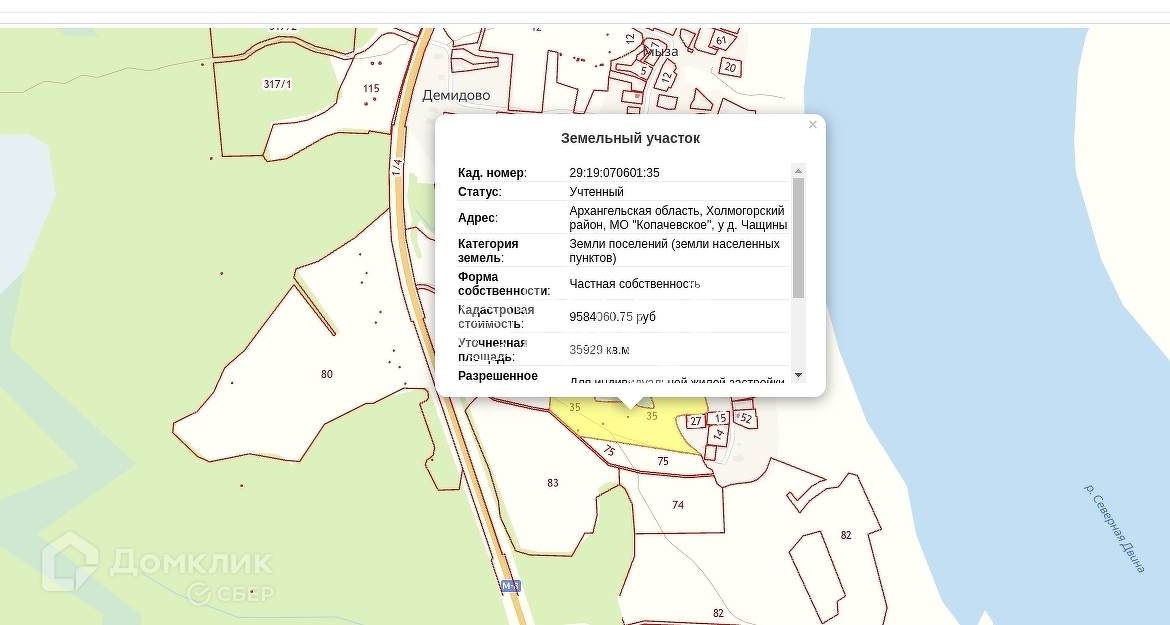Select parcel 74 on the map

tap(678, 505)
